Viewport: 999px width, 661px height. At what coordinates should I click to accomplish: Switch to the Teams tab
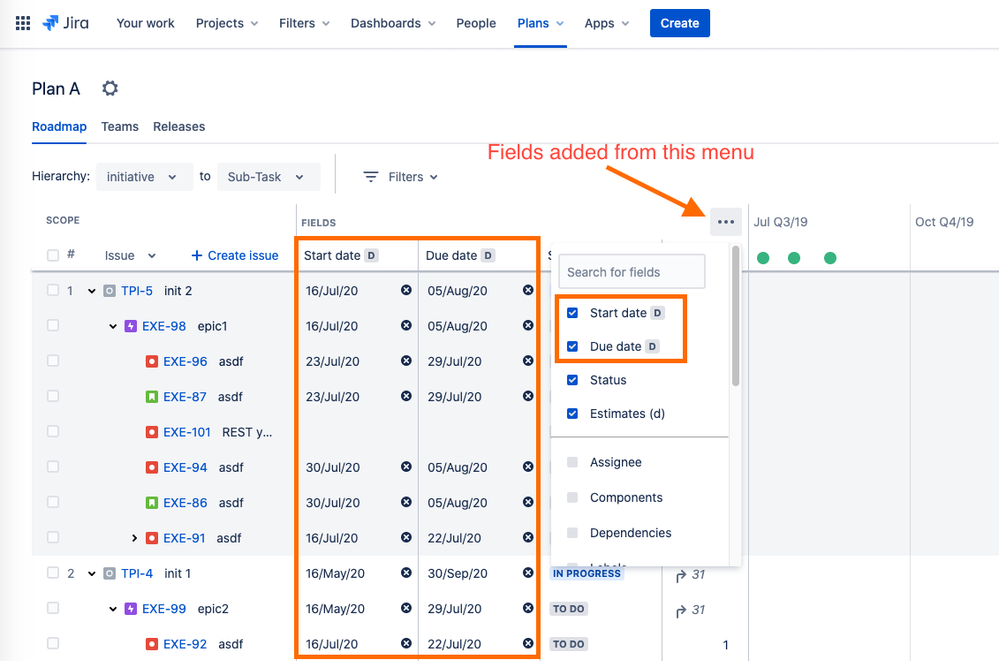120,126
